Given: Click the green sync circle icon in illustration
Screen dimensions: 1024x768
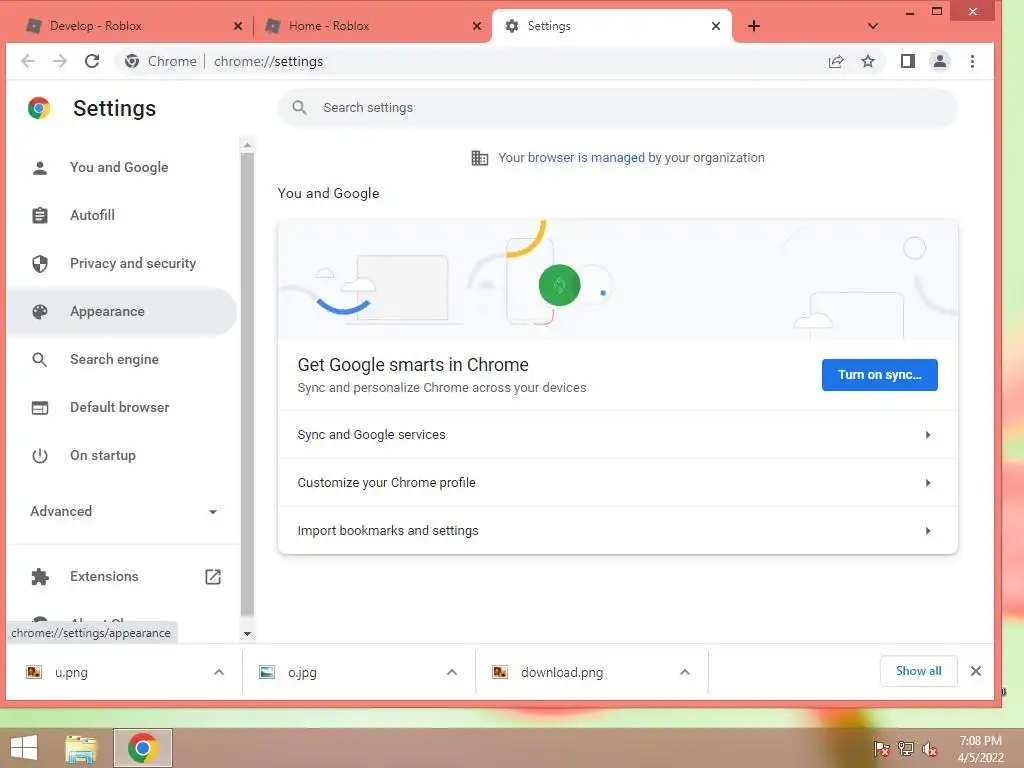Looking at the screenshot, I should (x=560, y=285).
